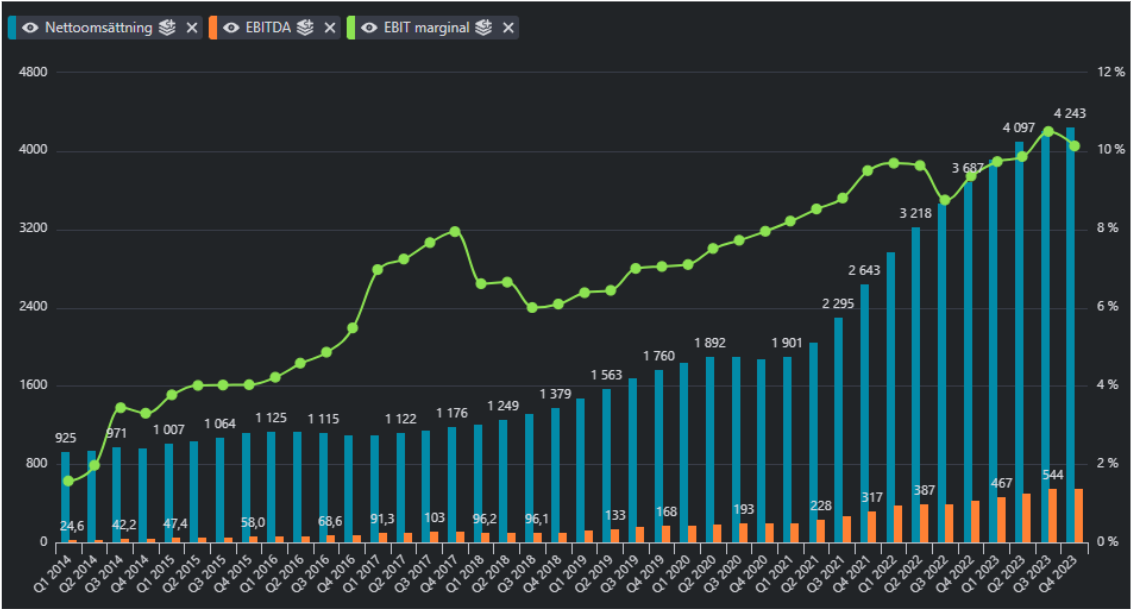This screenshot has width=1132, height=611.
Task: Click the Q1 2014 bar labeled 925
Action: click(x=65, y=497)
